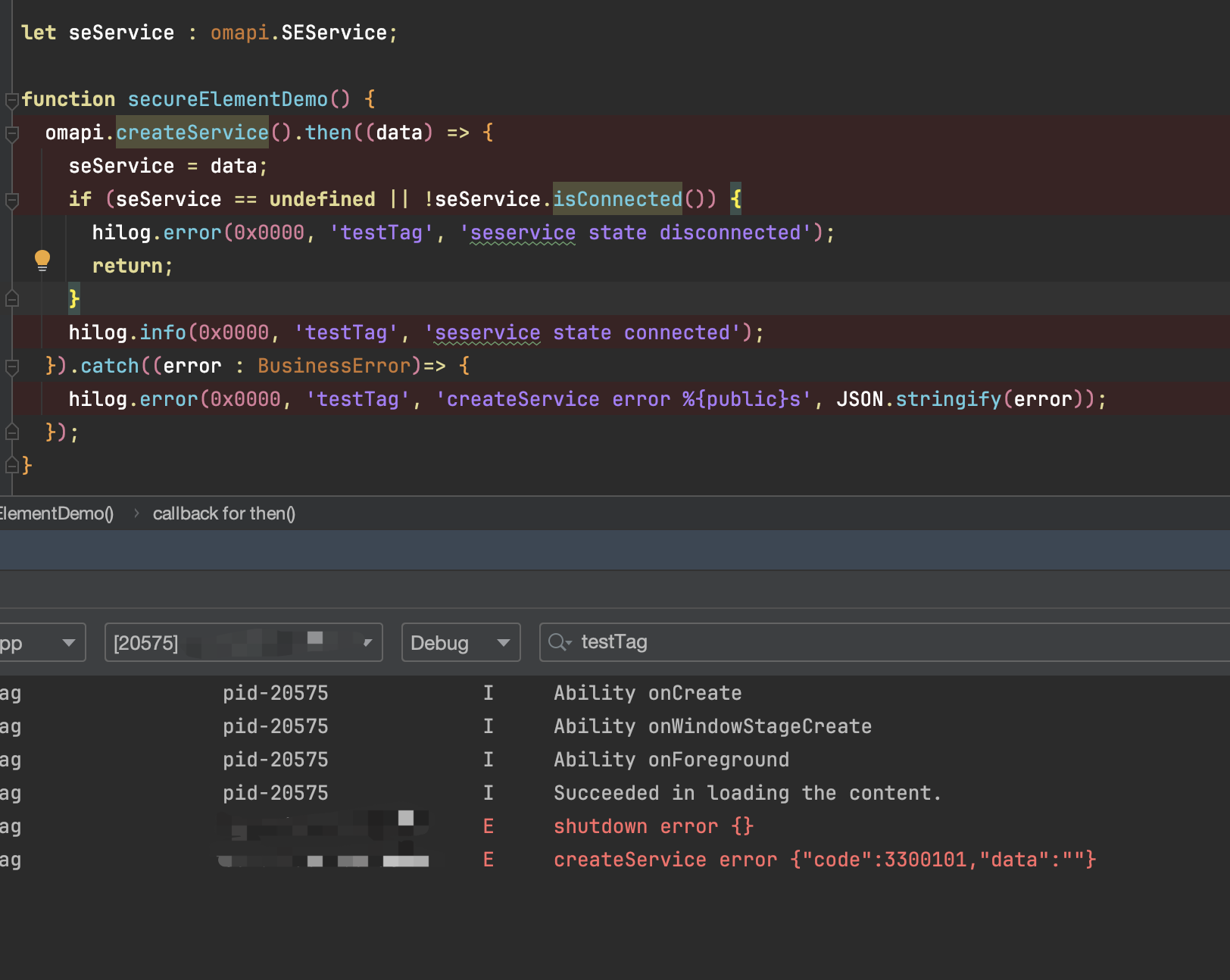Click the 'Ability onWindowStageCreate' log line
1230x980 pixels.
713,726
